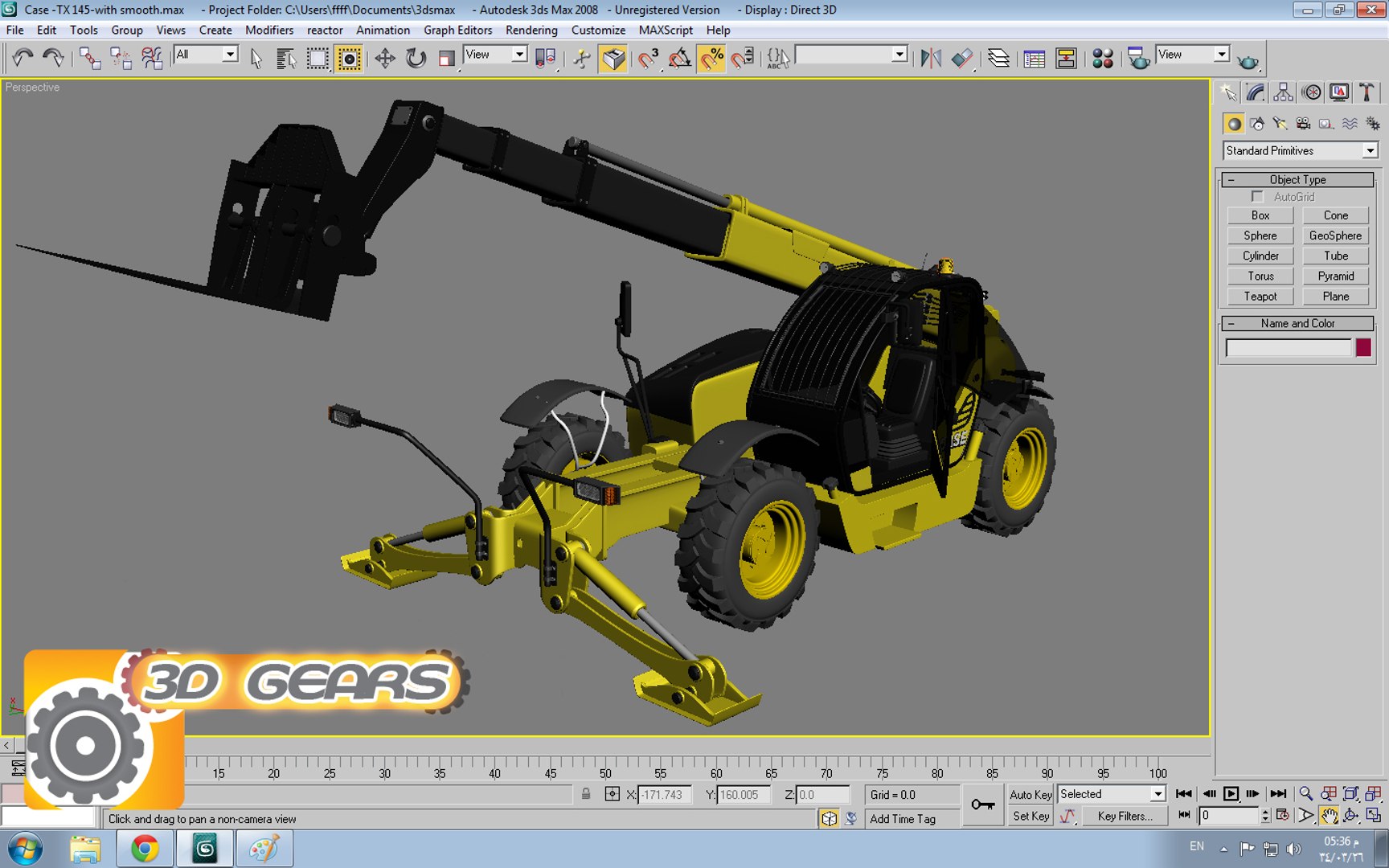1389x868 pixels.
Task: Activate the Select Object arrow tool
Action: [x=256, y=58]
